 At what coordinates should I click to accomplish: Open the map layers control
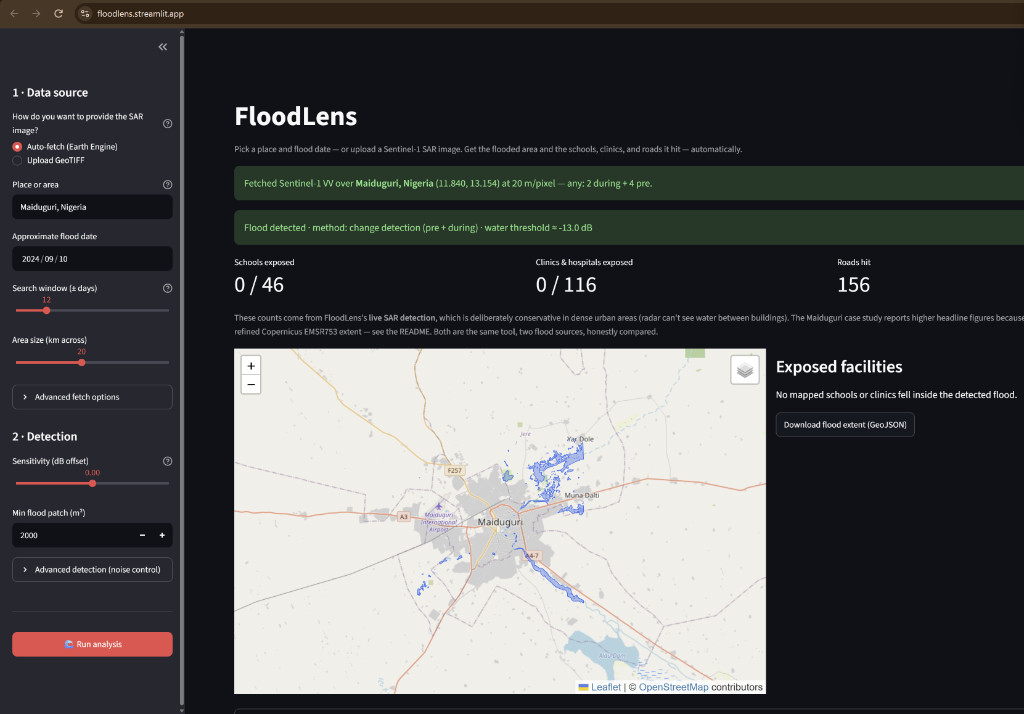point(744,370)
